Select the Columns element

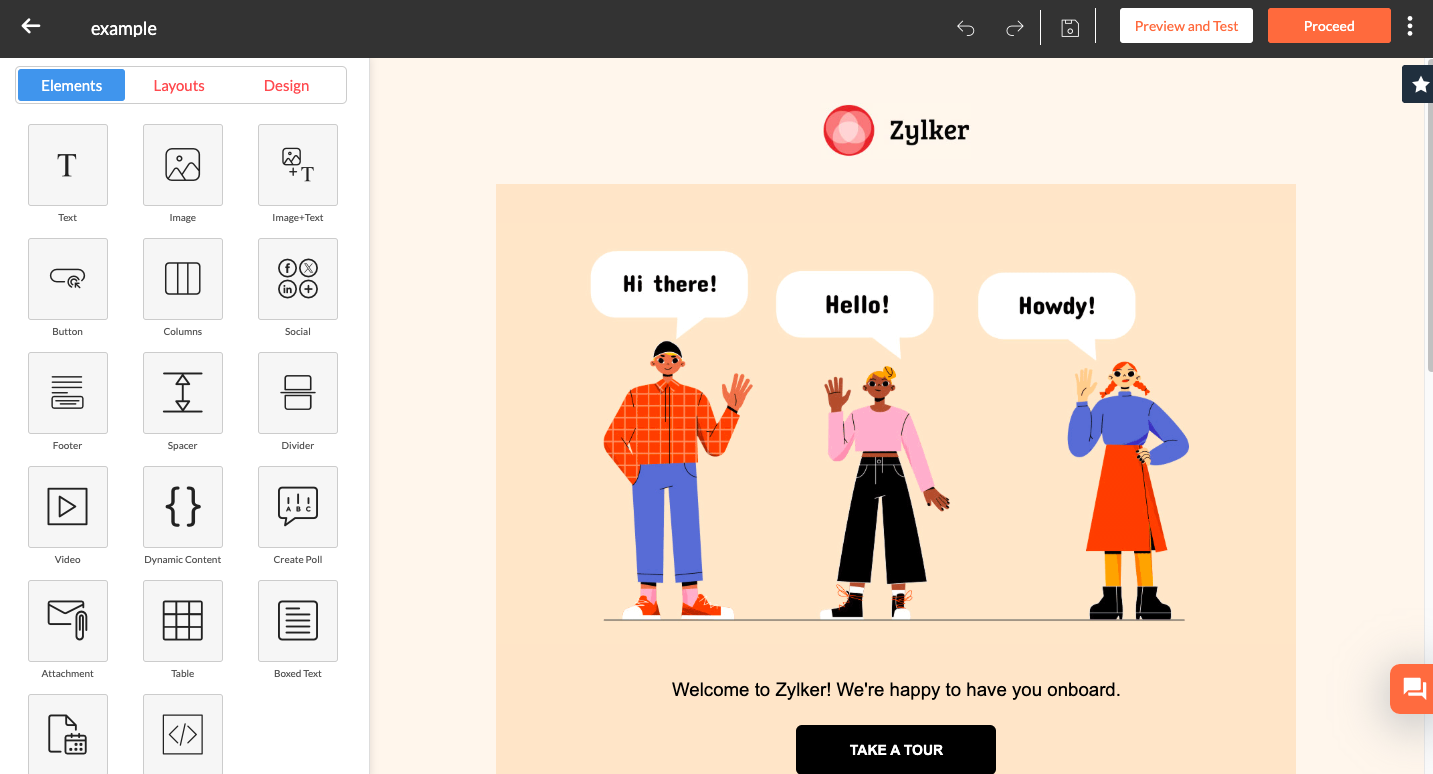click(x=183, y=279)
